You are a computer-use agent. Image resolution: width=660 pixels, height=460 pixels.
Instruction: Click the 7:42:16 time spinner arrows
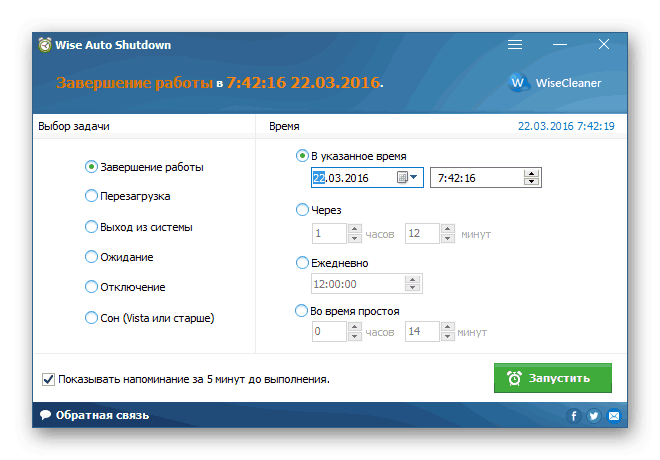click(532, 178)
